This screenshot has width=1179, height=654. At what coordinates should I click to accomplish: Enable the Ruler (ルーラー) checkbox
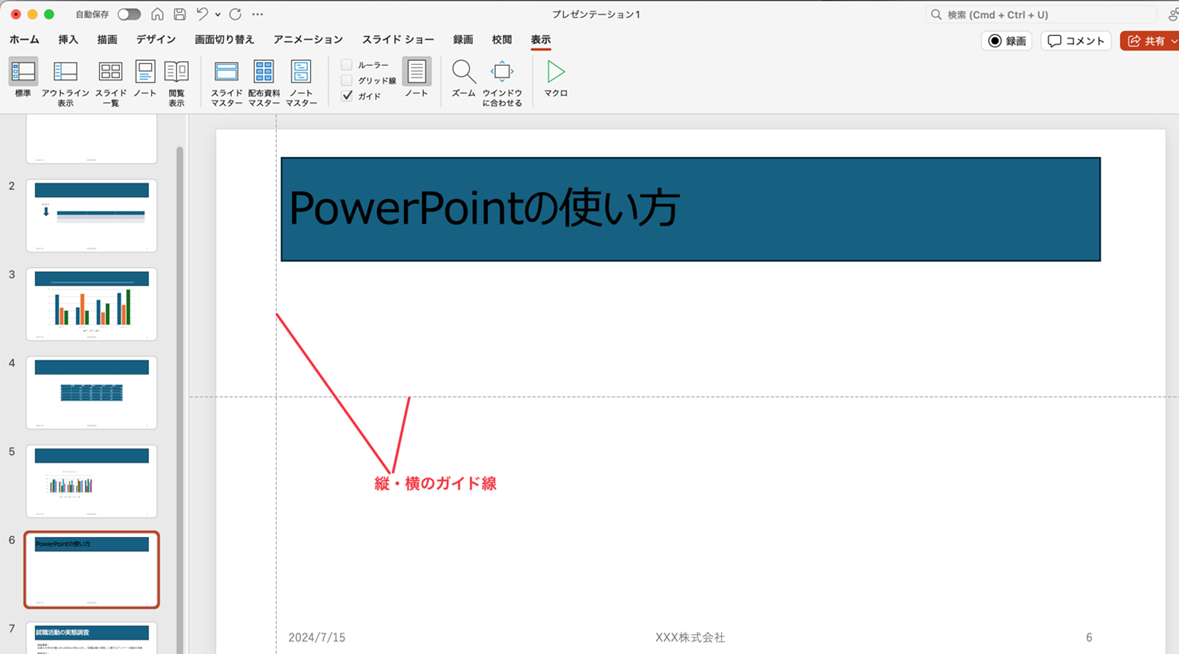347,65
